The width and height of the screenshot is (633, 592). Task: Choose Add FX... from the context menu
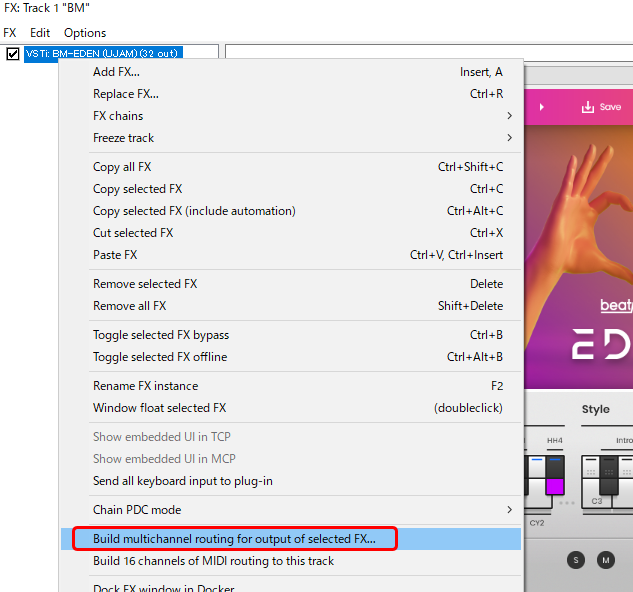tap(291, 72)
